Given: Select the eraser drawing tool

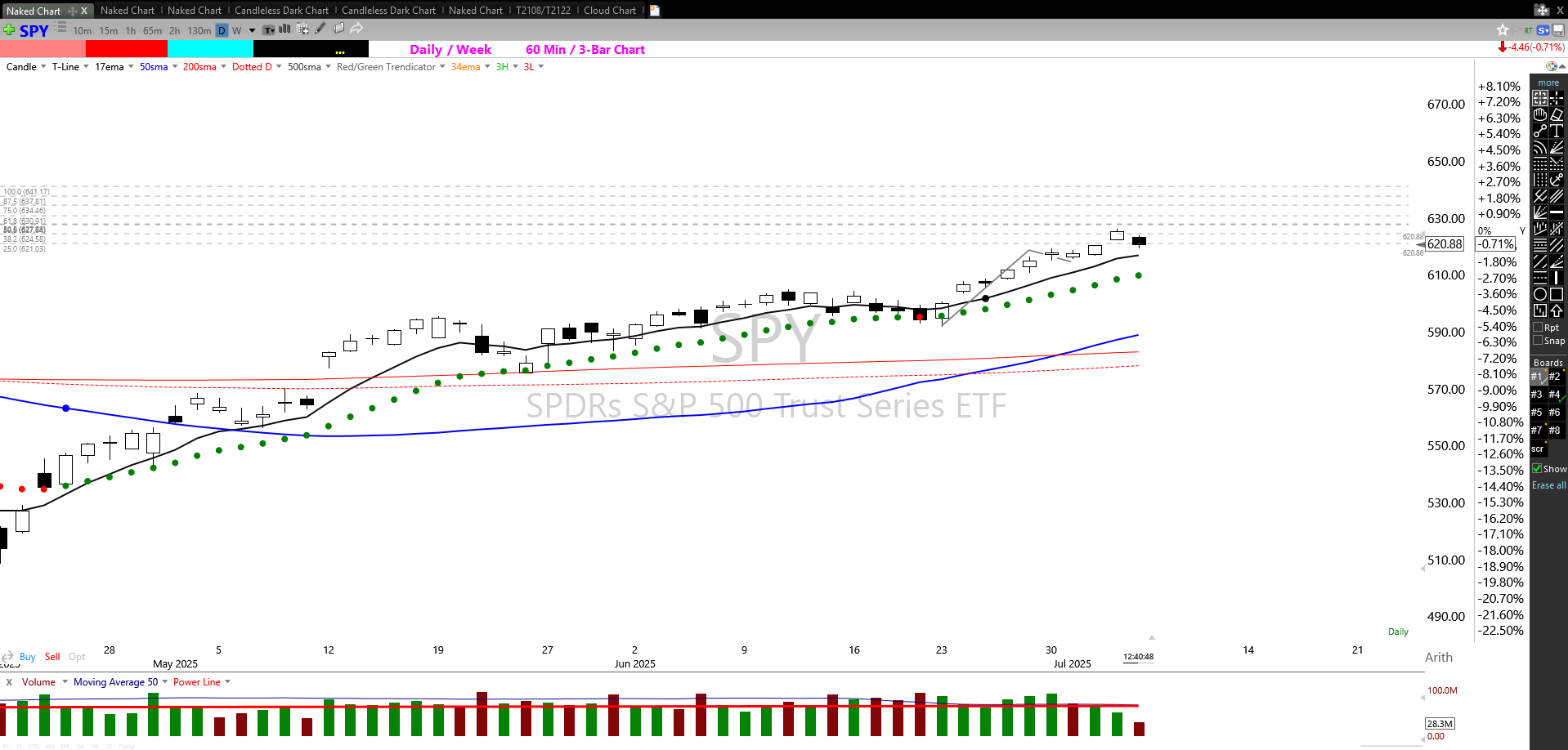Looking at the screenshot, I should 1557,114.
